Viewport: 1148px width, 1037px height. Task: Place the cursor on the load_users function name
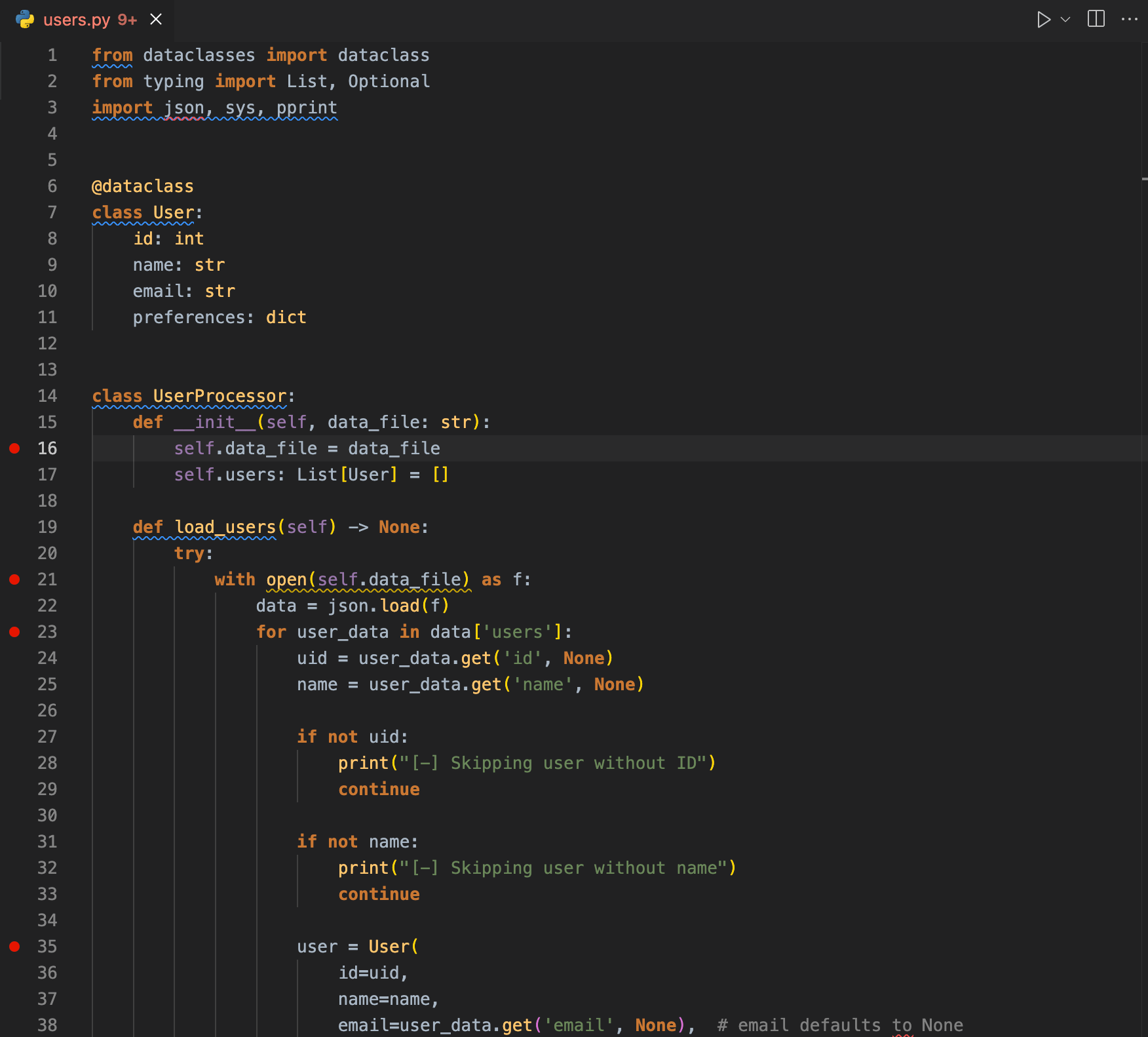pyautogui.click(x=225, y=526)
